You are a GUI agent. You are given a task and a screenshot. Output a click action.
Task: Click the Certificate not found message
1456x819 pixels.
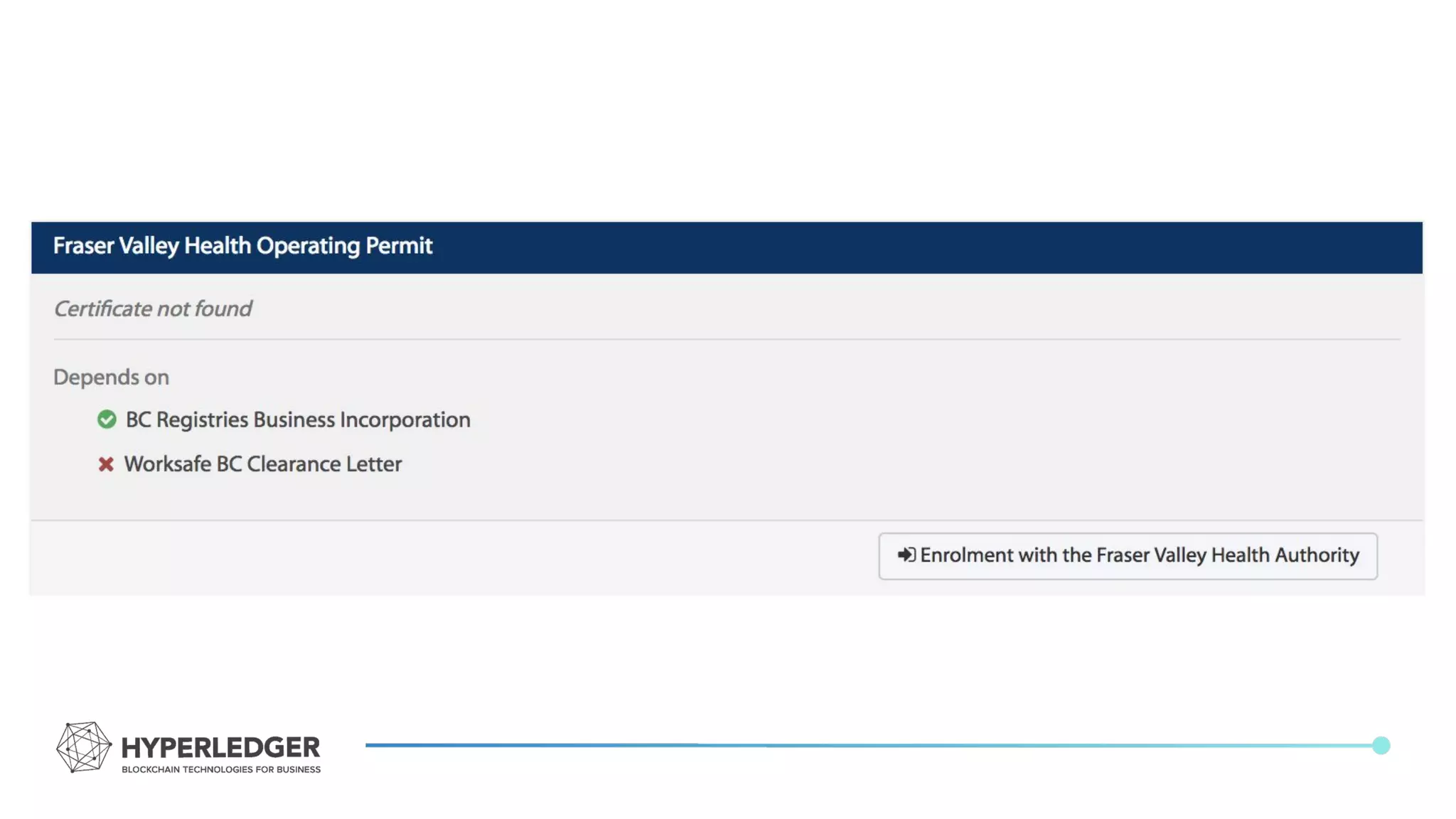point(153,309)
